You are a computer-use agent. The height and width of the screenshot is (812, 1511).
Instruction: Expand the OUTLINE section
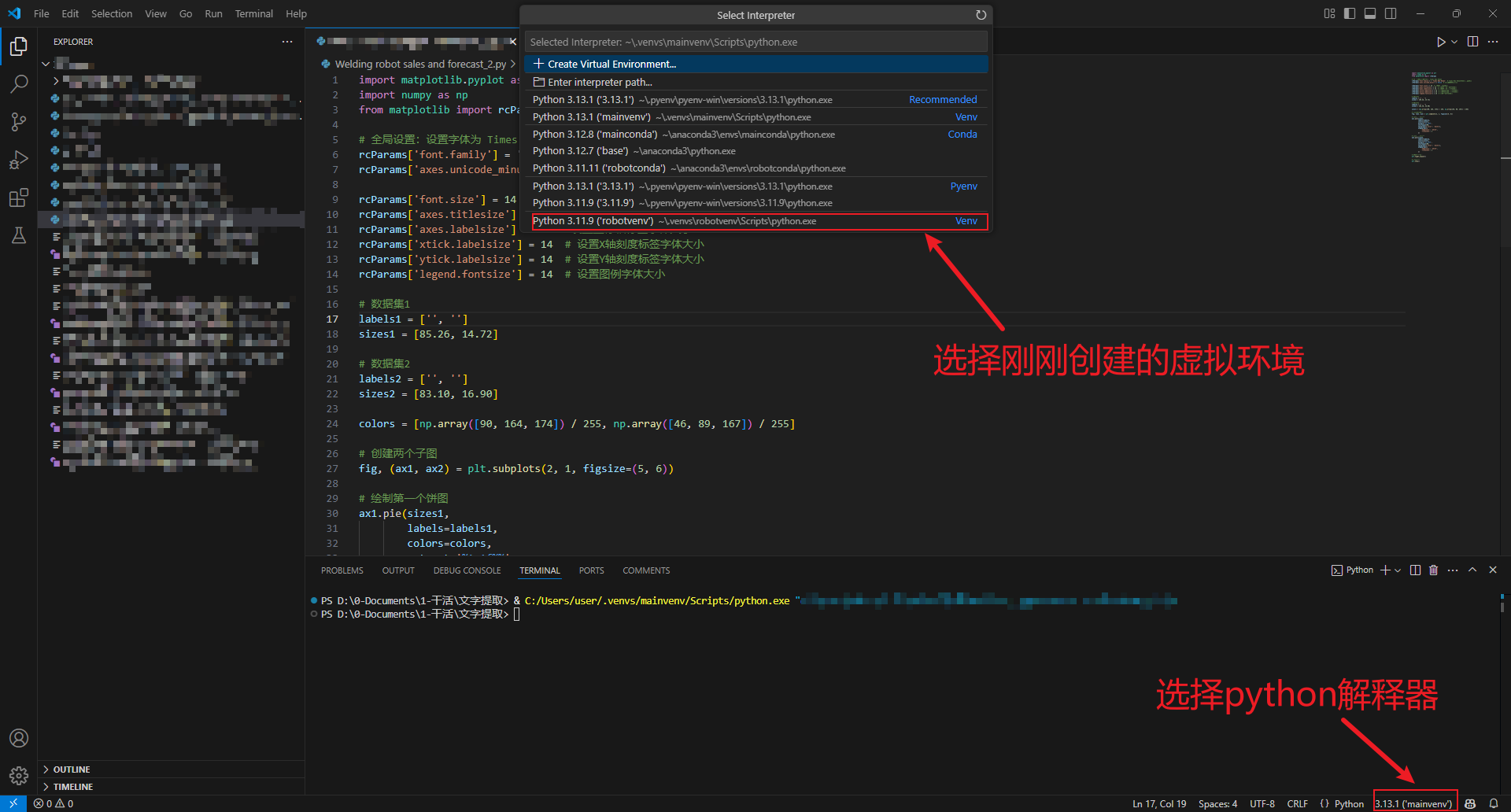pyautogui.click(x=72, y=769)
